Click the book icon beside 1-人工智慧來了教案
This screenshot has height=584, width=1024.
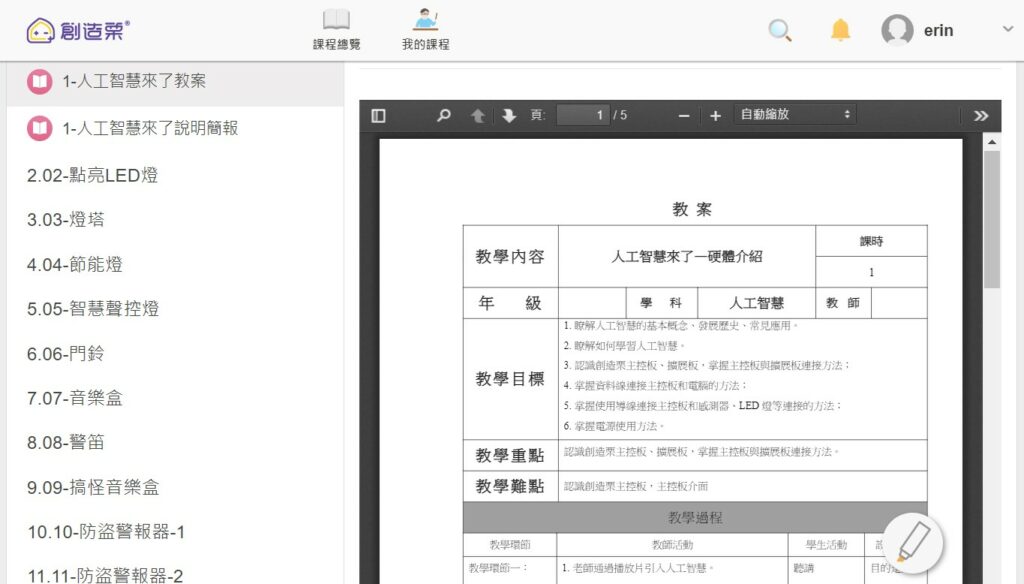40,82
